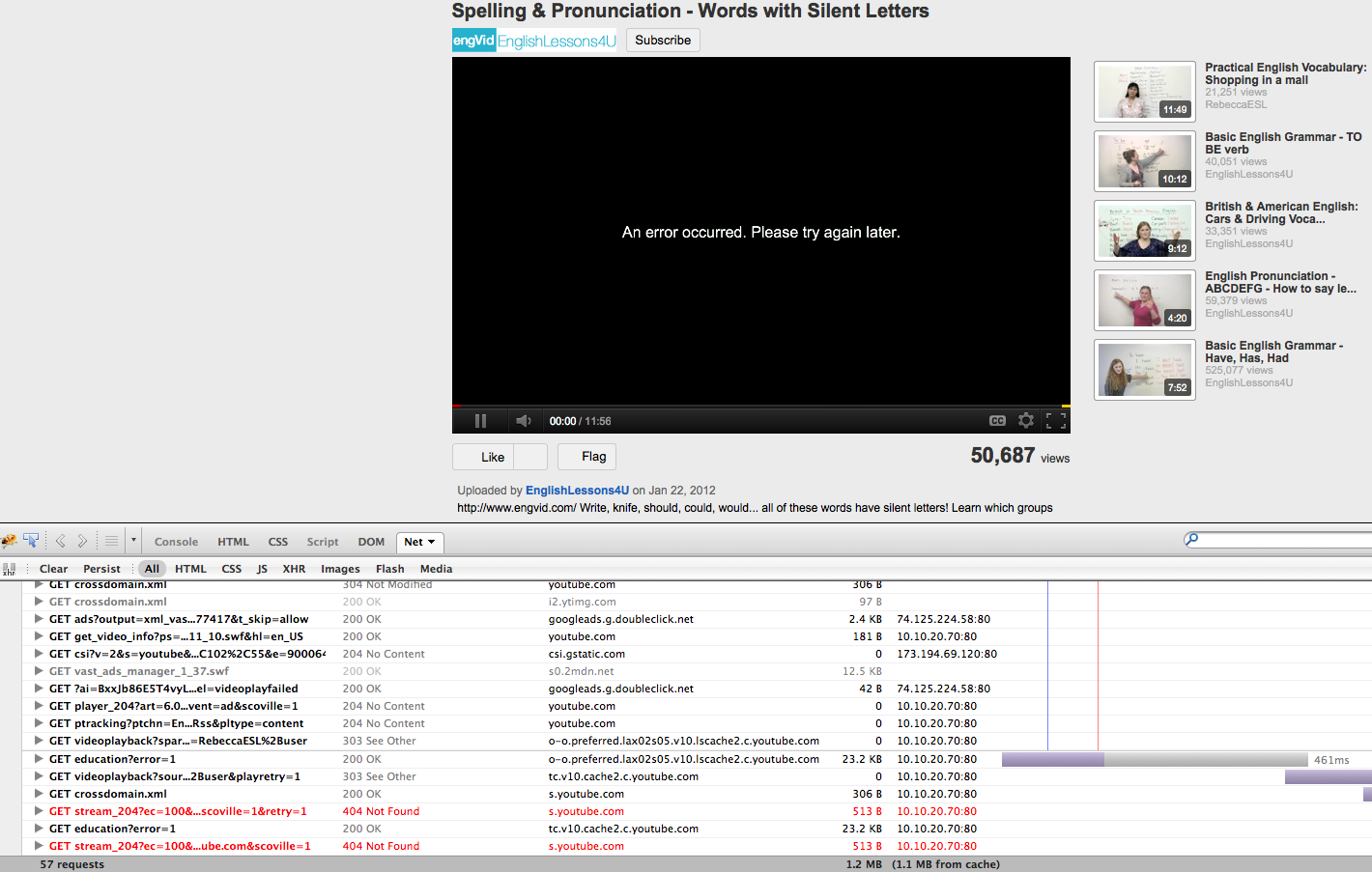This screenshot has width=1372, height=872.
Task: Switch to Firebug HTML panel tab
Action: click(x=233, y=542)
